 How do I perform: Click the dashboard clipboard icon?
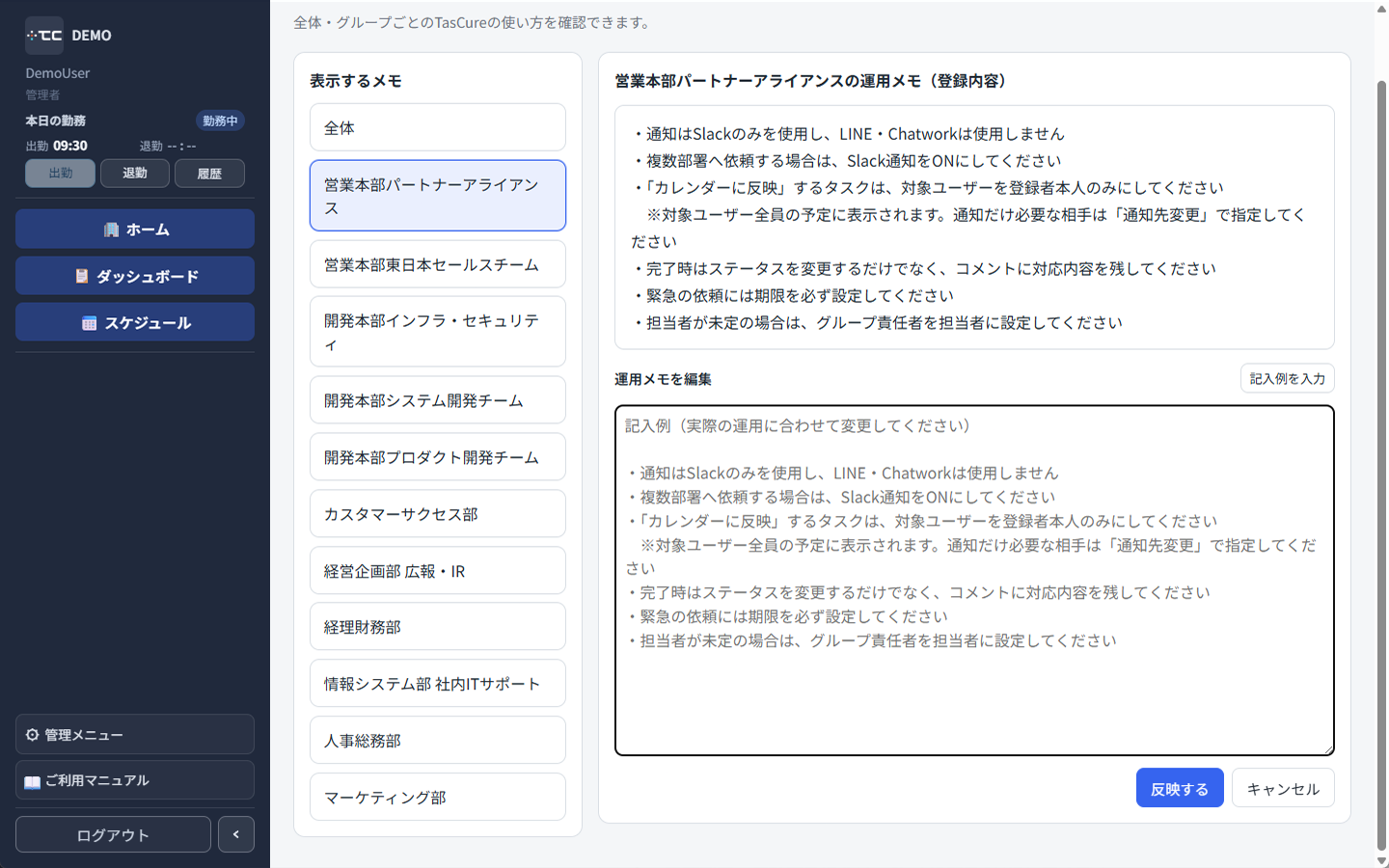[x=82, y=276]
